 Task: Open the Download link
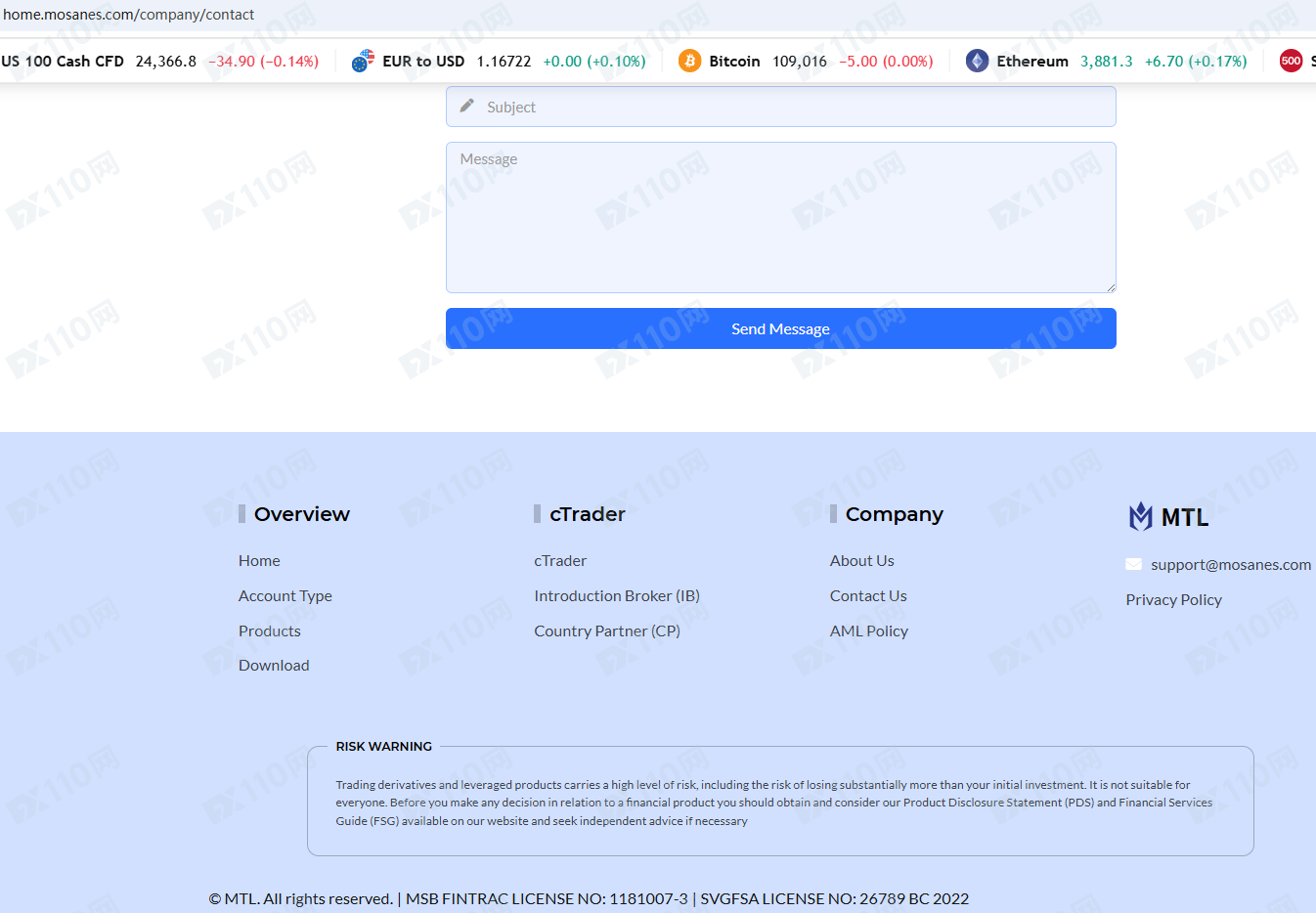274,665
